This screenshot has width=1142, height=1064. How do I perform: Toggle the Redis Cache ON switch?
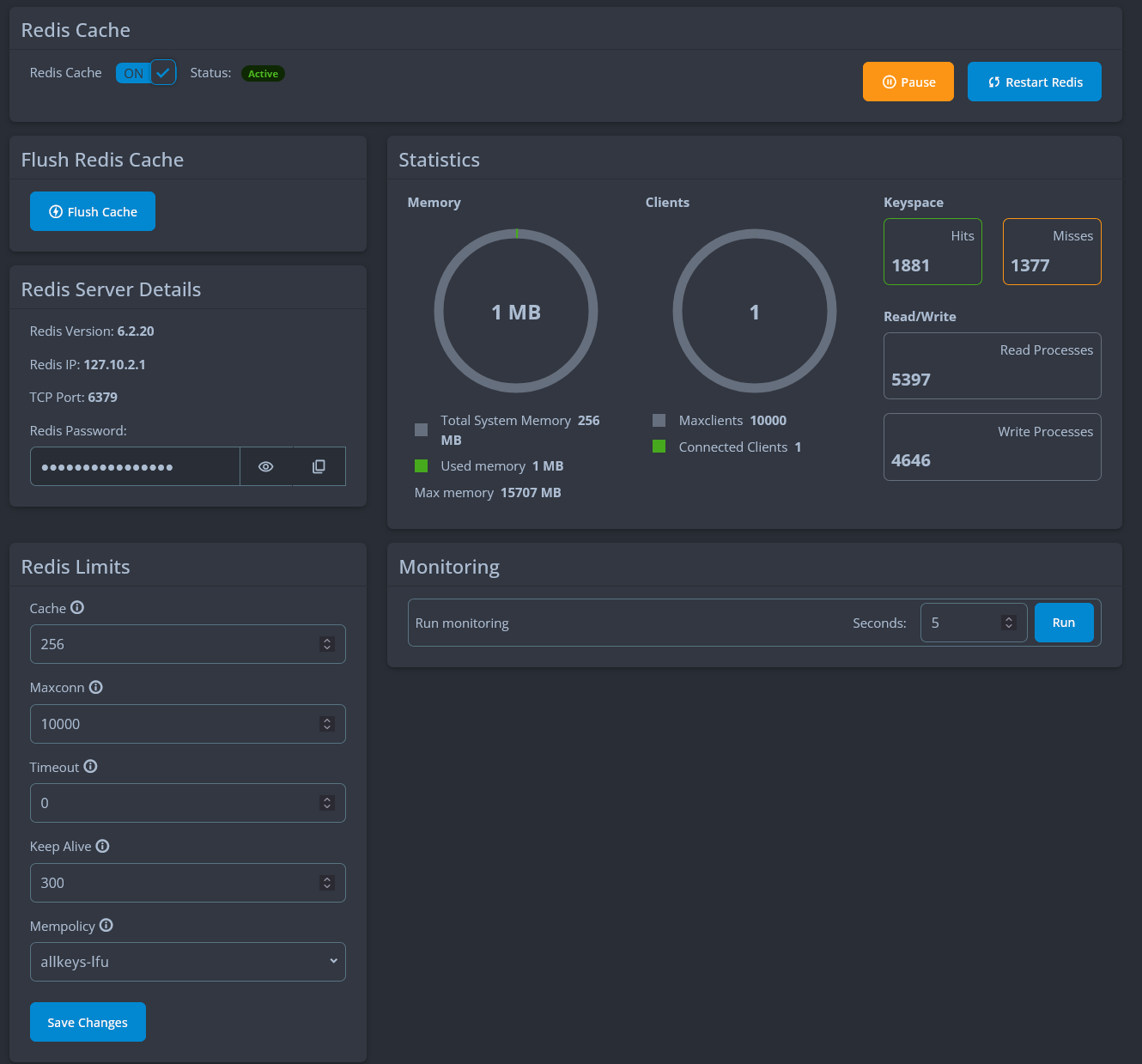[x=146, y=73]
